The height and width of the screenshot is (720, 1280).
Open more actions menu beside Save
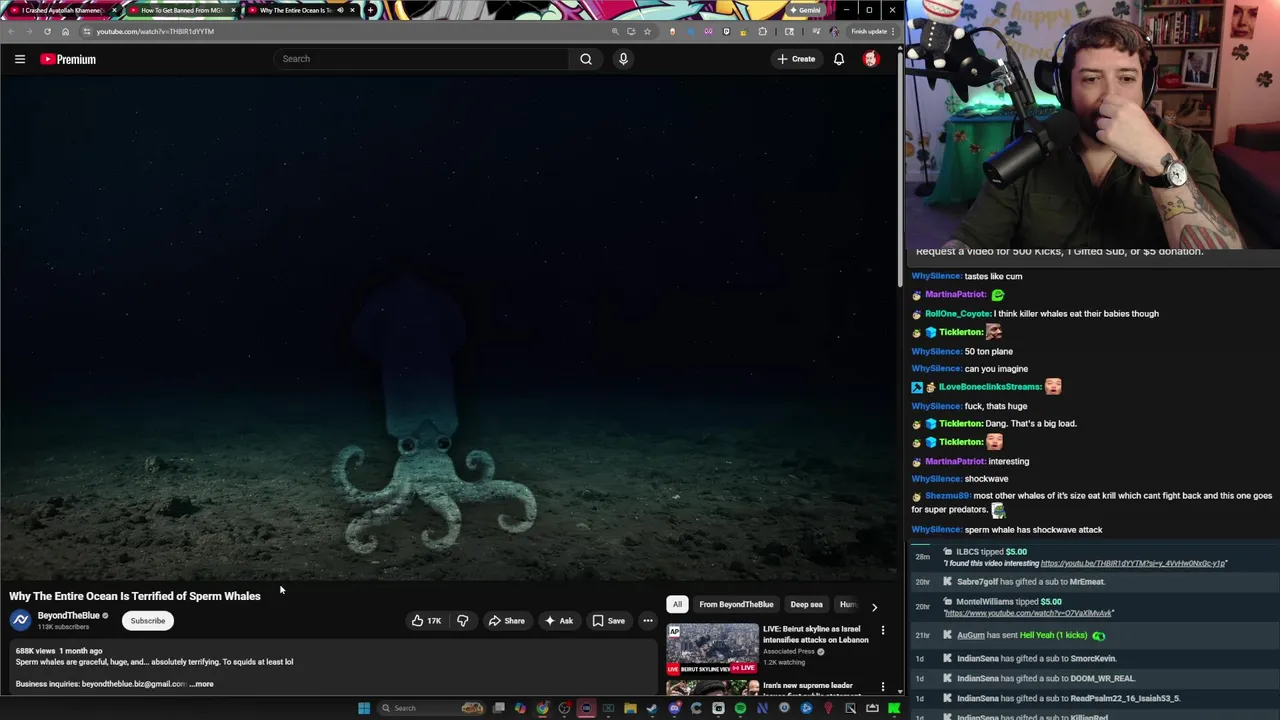(648, 621)
